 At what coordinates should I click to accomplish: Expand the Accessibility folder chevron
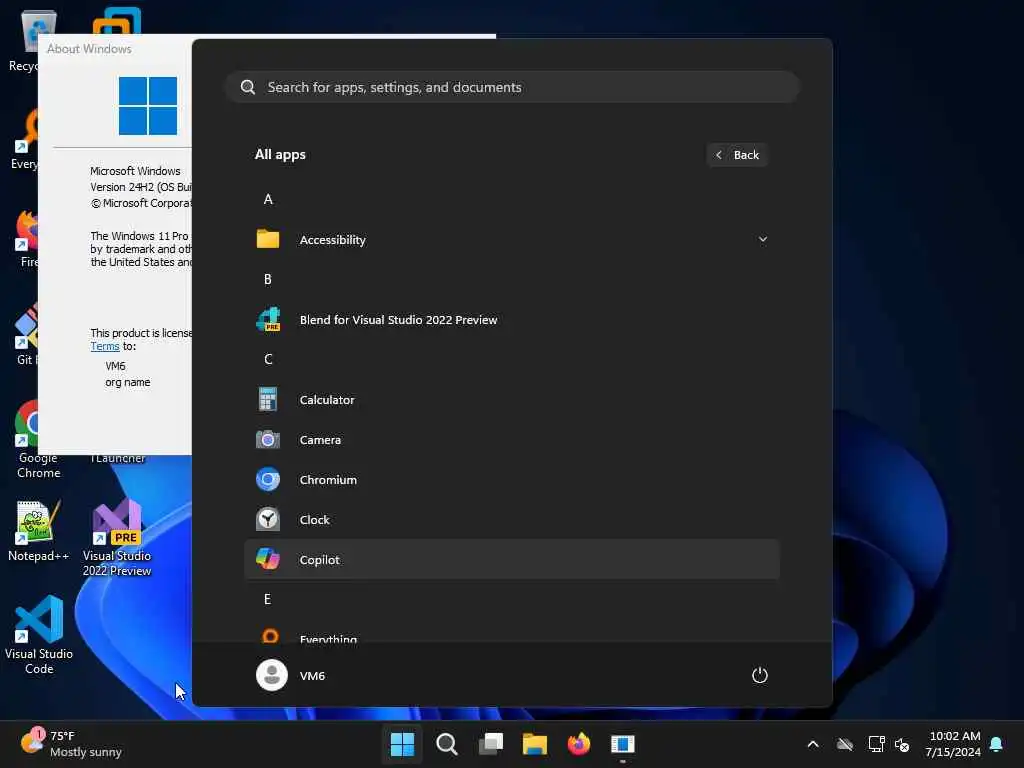click(x=762, y=240)
